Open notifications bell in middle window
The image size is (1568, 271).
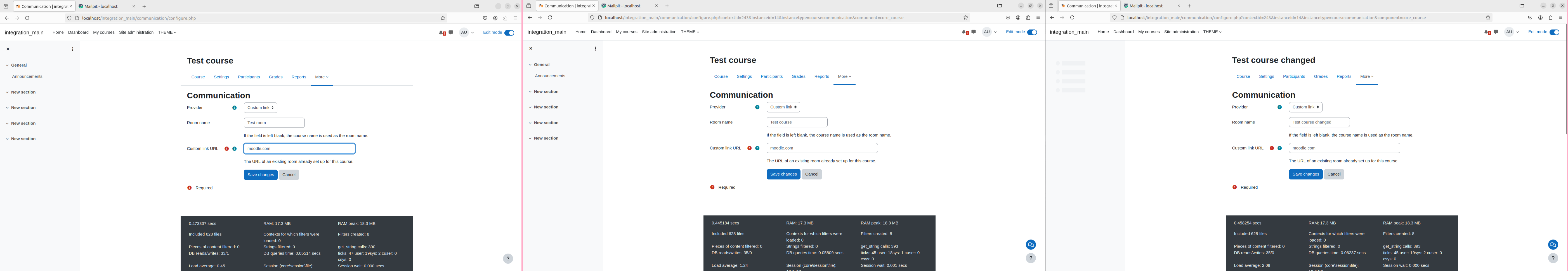(965, 32)
